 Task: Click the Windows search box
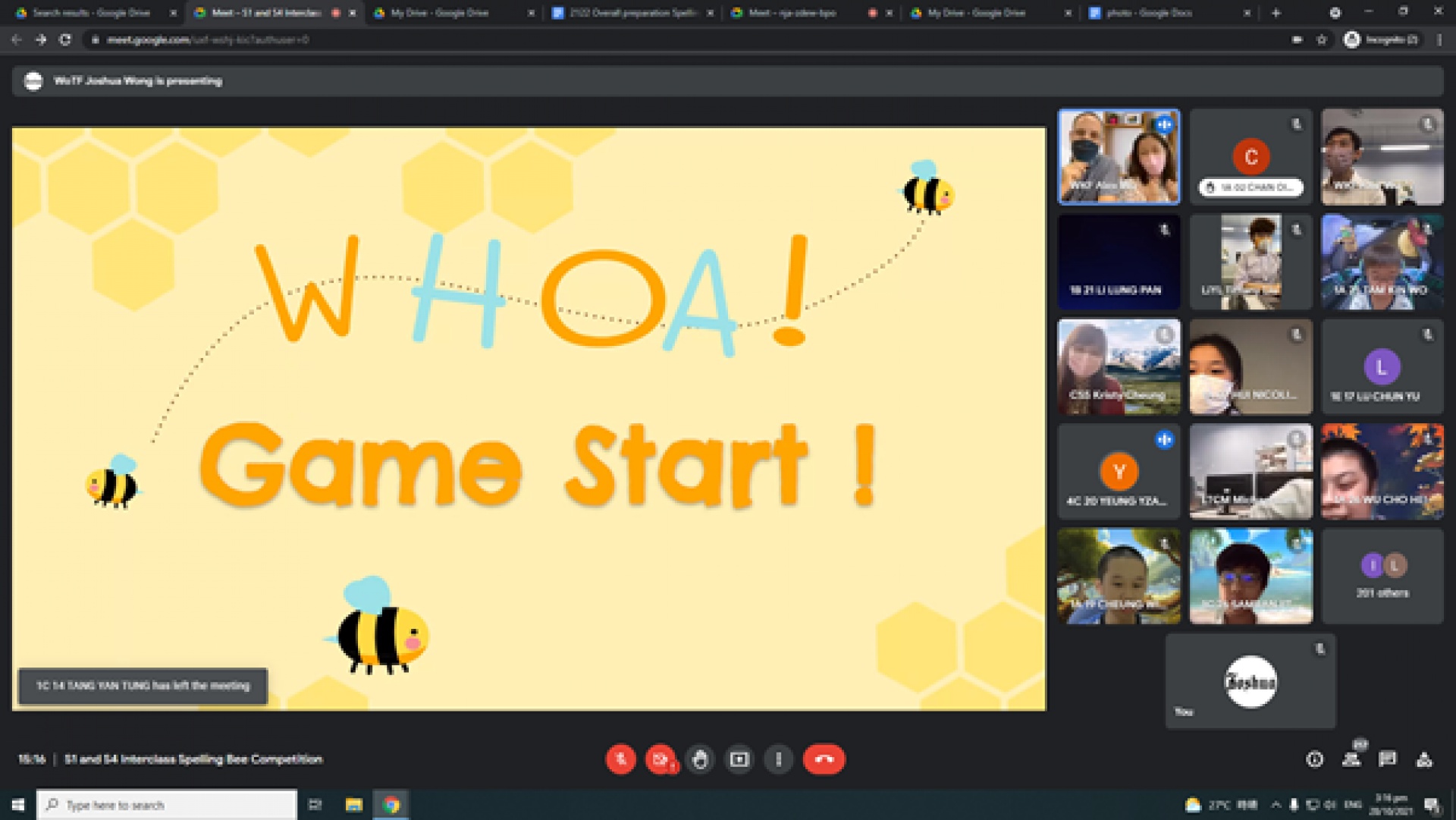pos(167,805)
